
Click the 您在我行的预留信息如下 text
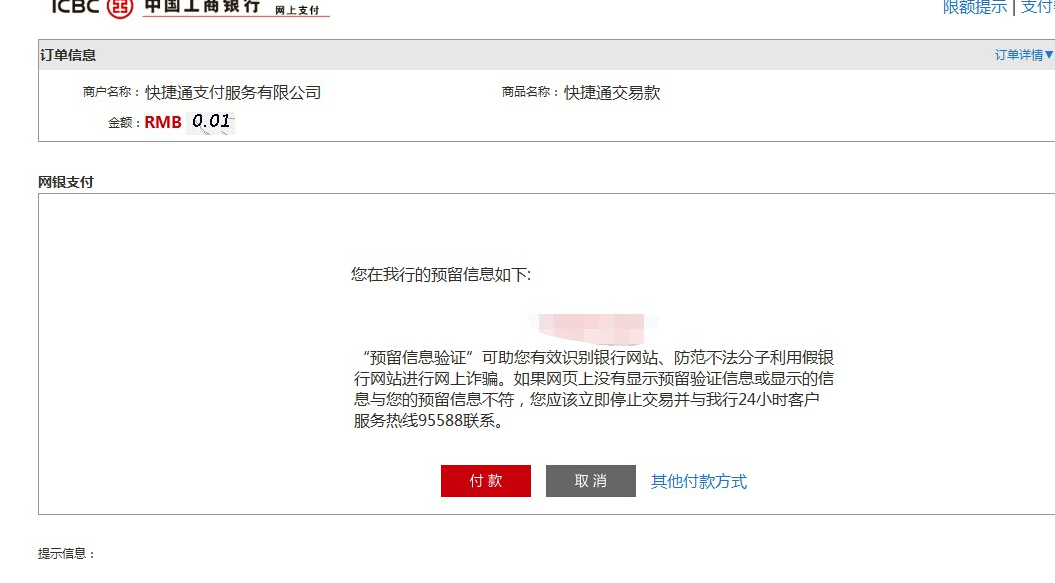point(441,274)
